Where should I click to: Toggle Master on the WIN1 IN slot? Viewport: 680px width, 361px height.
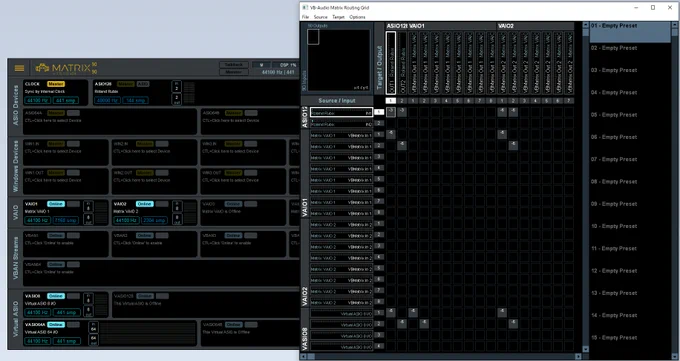pyautogui.click(x=56, y=144)
